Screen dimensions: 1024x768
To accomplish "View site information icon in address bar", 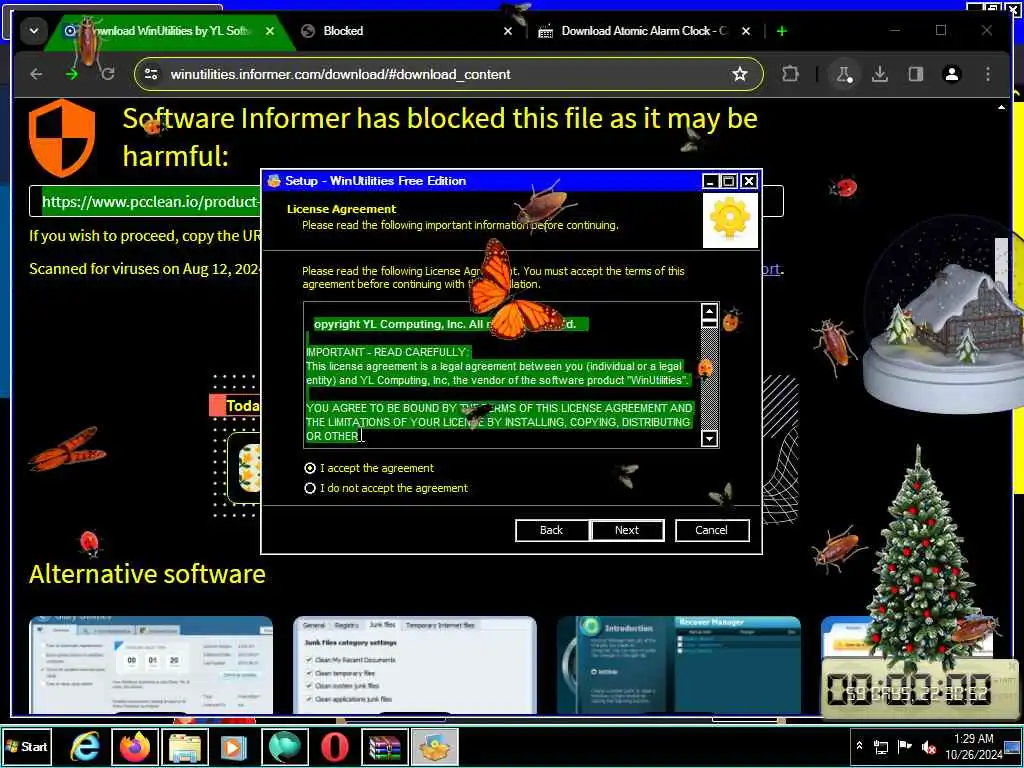I will click(x=152, y=74).
